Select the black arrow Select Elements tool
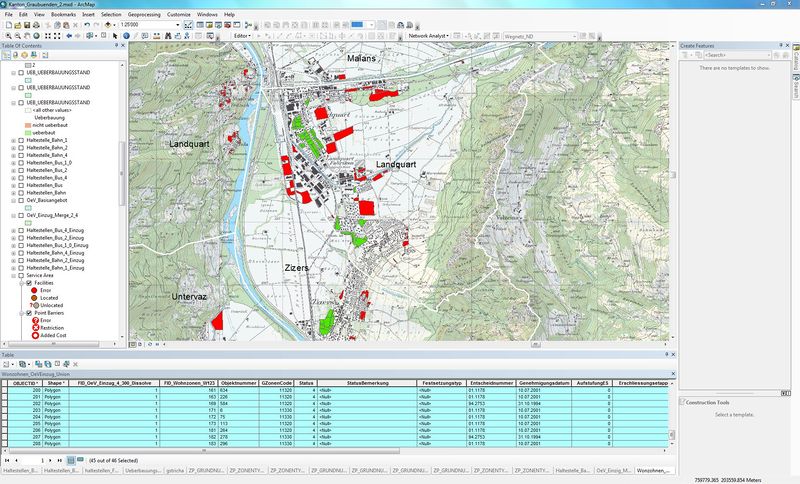The height and width of the screenshot is (484, 800). click(x=115, y=35)
